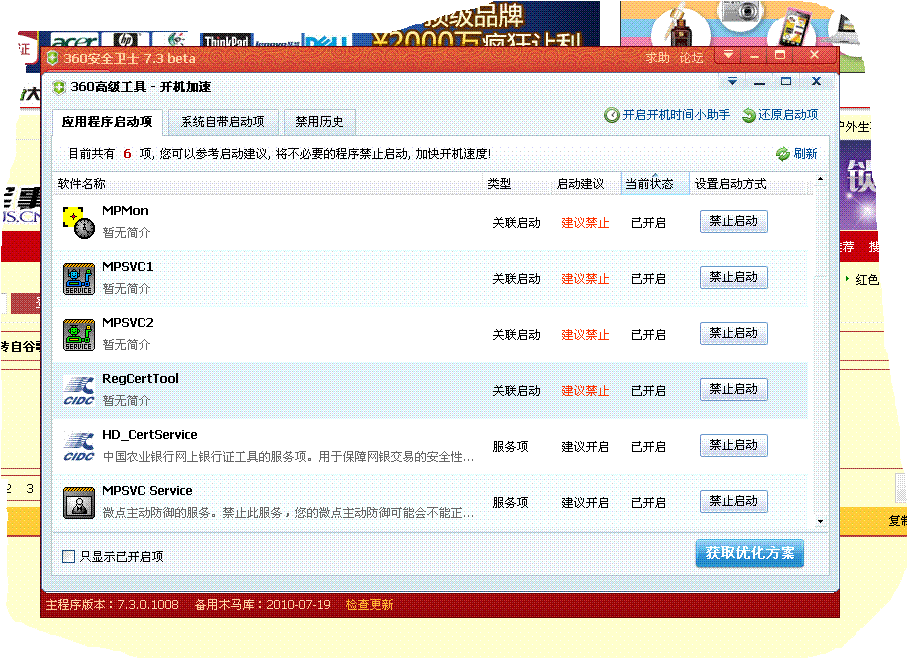Click 关联启动 type in the MPSVC1 row

click(x=517, y=279)
